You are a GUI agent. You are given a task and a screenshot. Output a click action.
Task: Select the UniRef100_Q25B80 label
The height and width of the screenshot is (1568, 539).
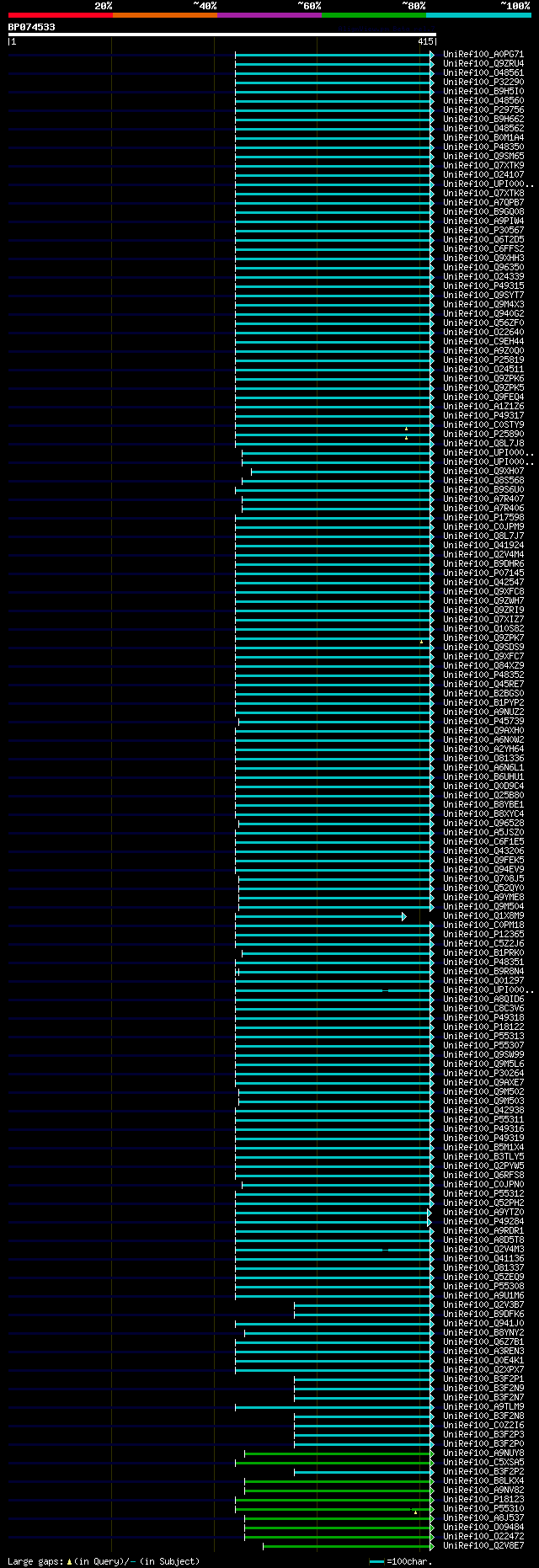[483, 796]
